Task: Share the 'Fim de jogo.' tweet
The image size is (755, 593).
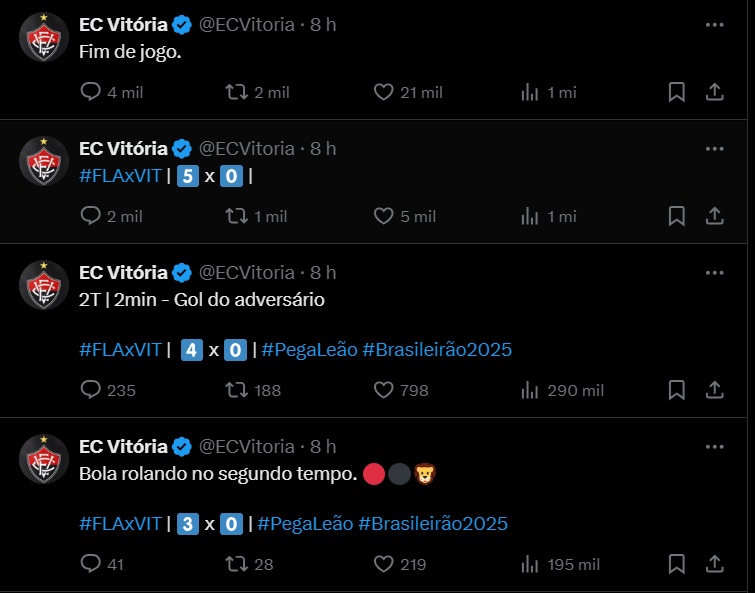Action: pyautogui.click(x=715, y=92)
